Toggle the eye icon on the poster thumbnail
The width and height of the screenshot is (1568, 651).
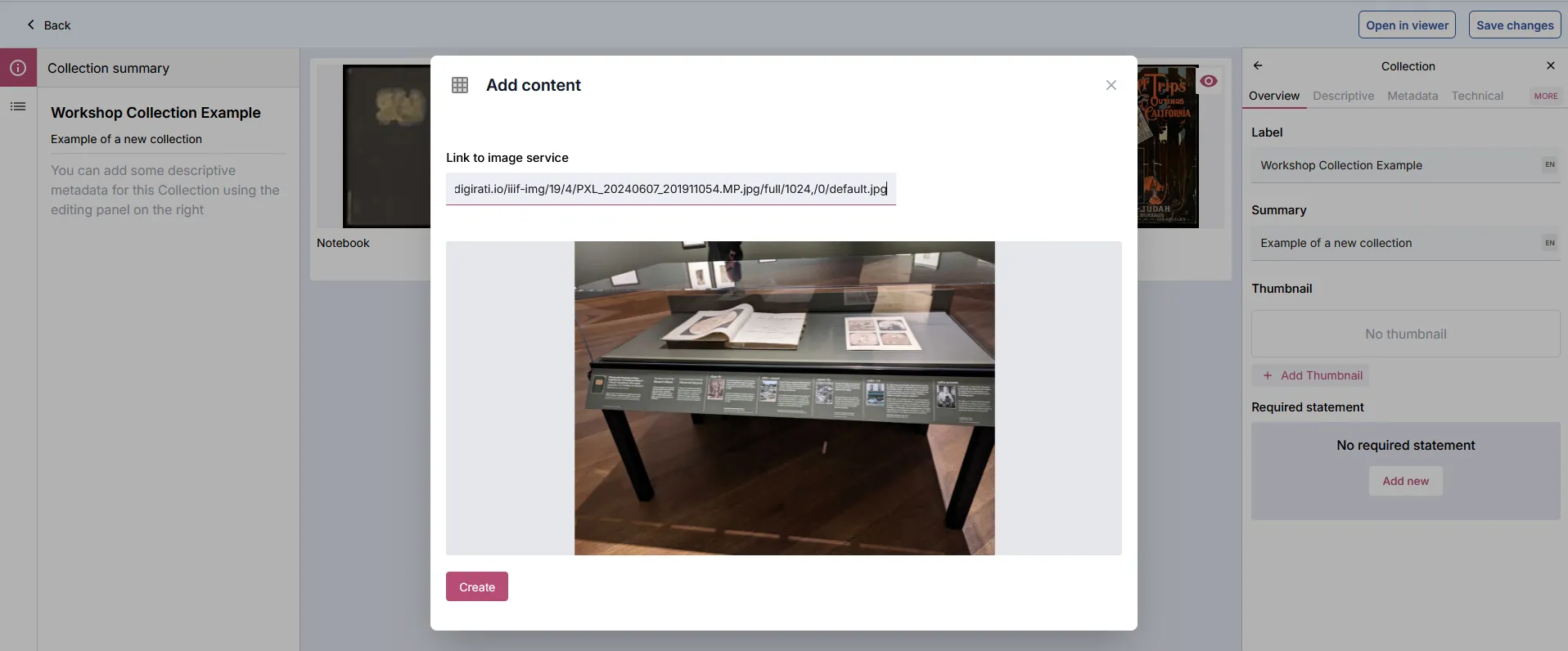[x=1209, y=81]
